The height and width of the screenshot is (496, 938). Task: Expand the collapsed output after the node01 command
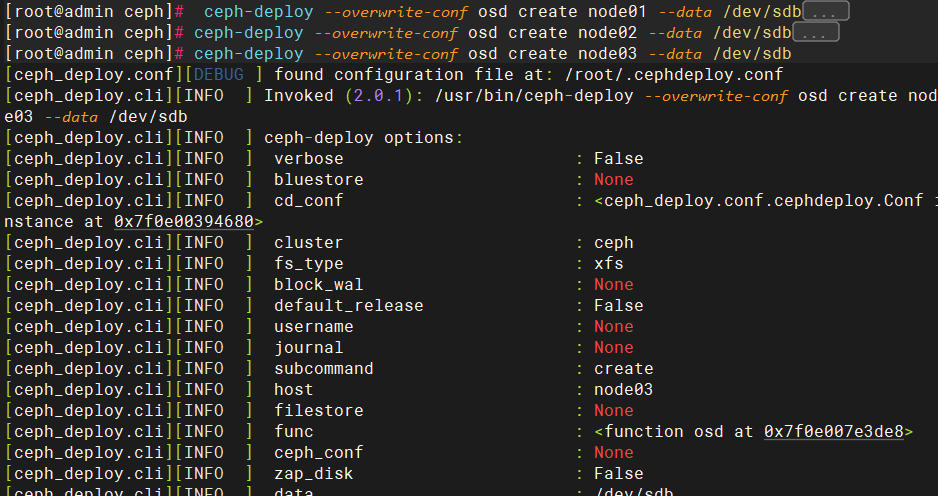click(x=825, y=11)
